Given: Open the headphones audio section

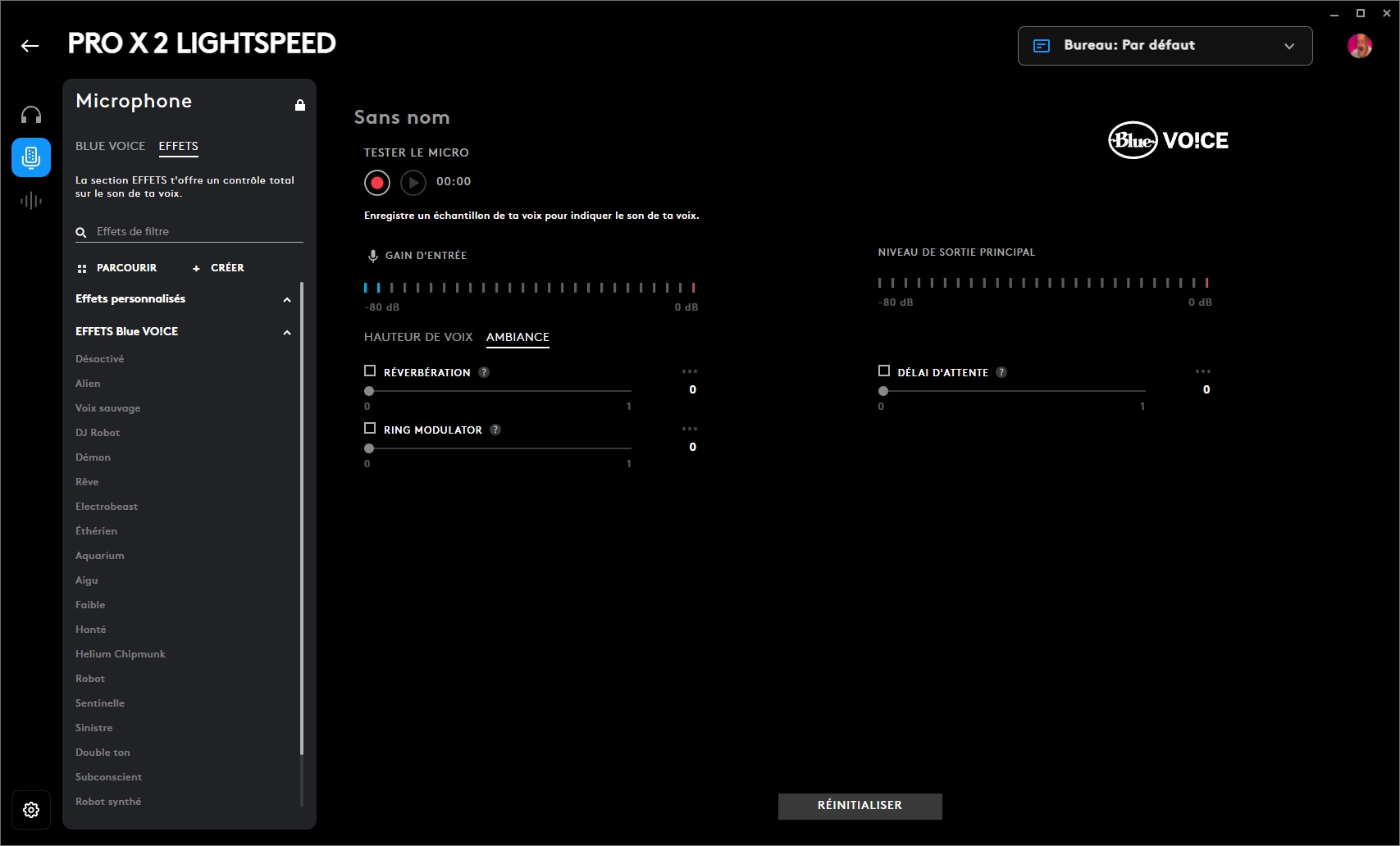Looking at the screenshot, I should (31, 115).
